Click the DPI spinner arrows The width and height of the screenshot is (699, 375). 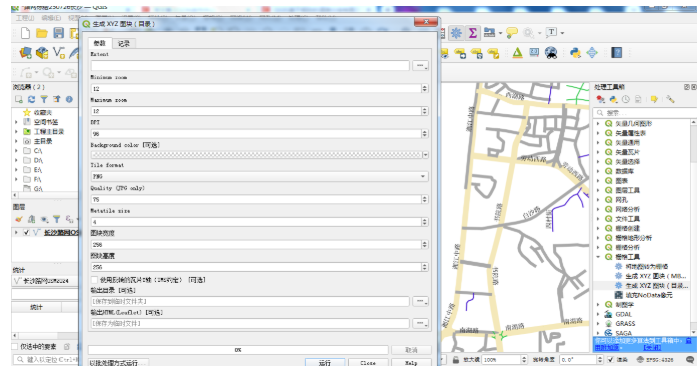point(424,133)
